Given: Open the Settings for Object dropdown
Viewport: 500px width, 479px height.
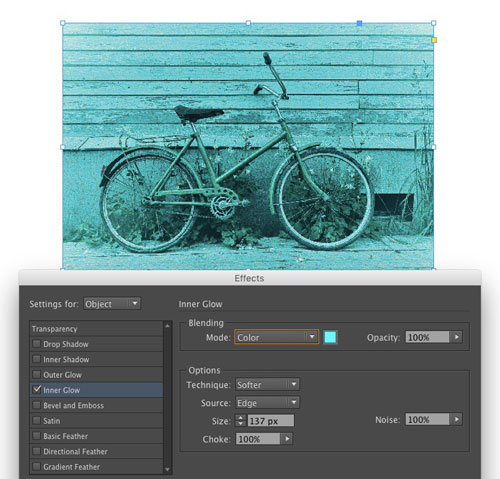Looking at the screenshot, I should [x=112, y=304].
